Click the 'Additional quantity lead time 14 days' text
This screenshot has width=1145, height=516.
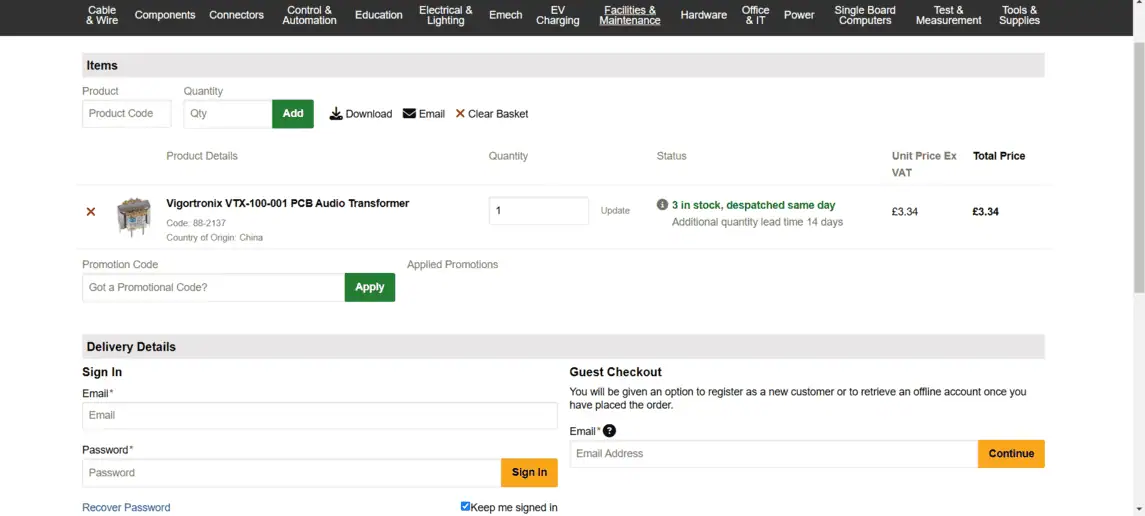tap(757, 222)
